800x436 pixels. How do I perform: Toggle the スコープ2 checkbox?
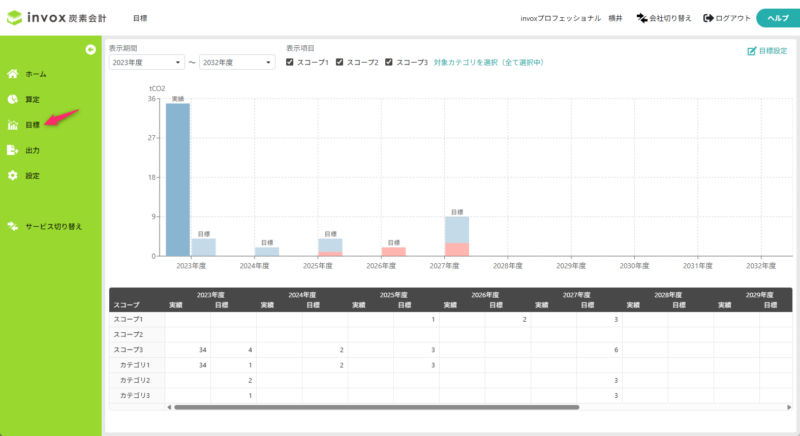click(x=339, y=62)
